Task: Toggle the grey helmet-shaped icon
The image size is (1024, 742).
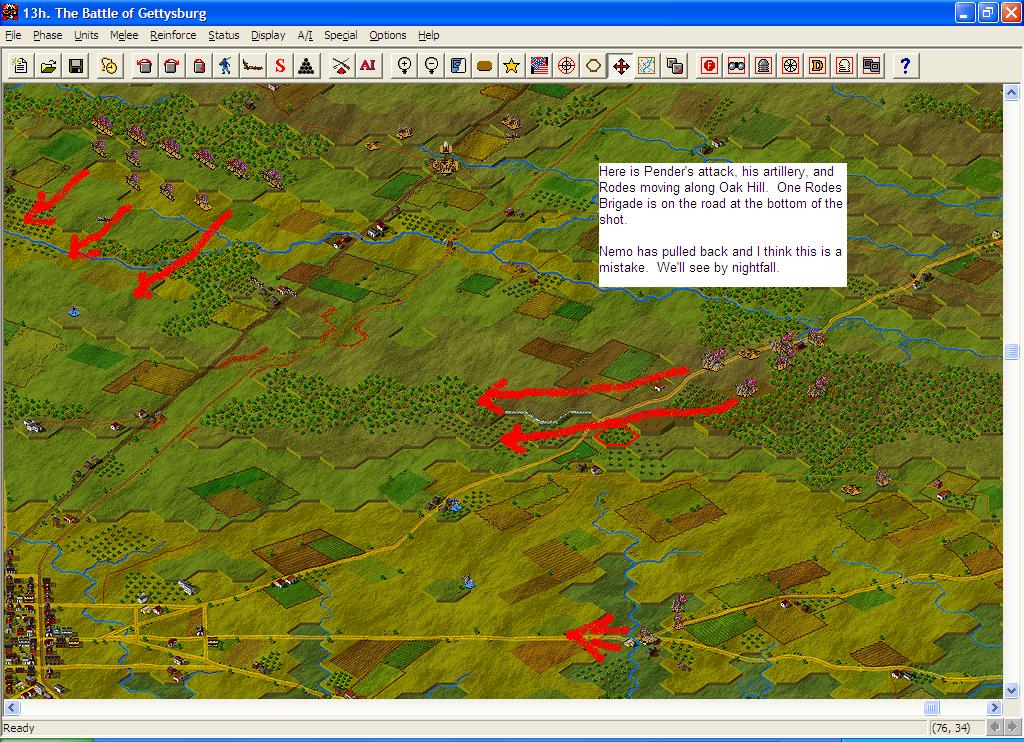Action: pos(763,65)
